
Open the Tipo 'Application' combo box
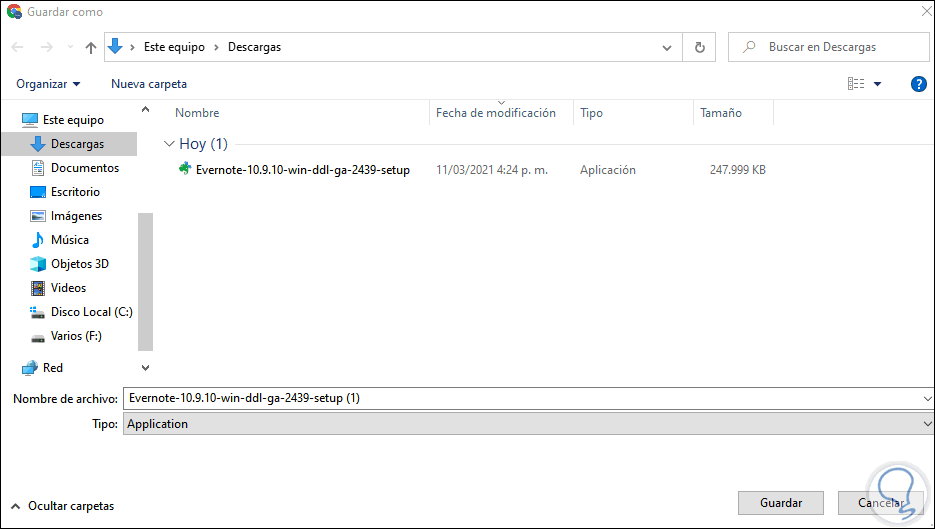(528, 424)
